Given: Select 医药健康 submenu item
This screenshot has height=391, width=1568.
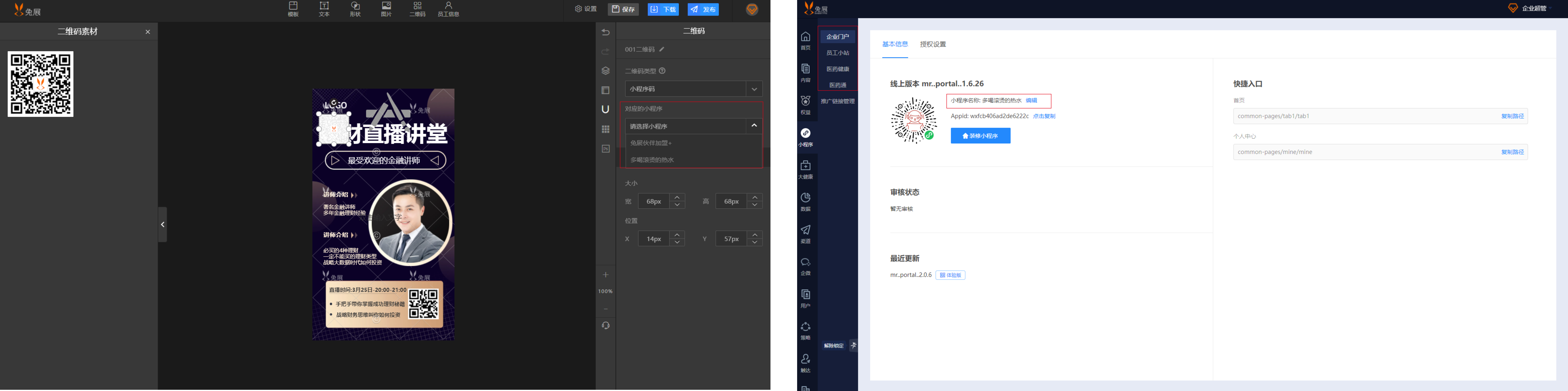Looking at the screenshot, I should pyautogui.click(x=837, y=69).
